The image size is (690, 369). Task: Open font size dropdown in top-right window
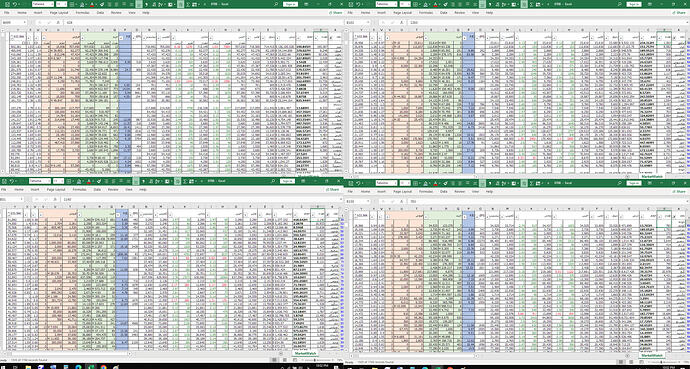[409, 4]
